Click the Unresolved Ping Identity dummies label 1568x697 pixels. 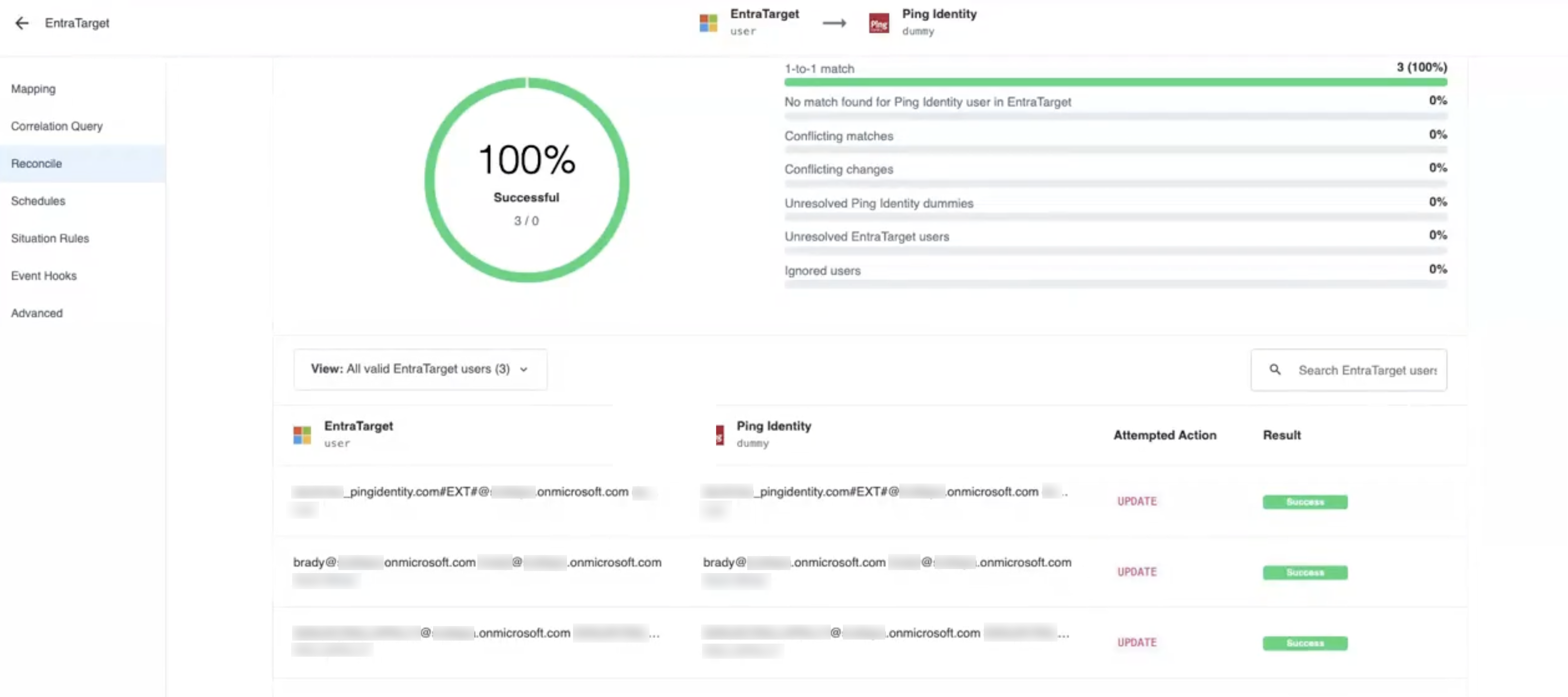[879, 203]
